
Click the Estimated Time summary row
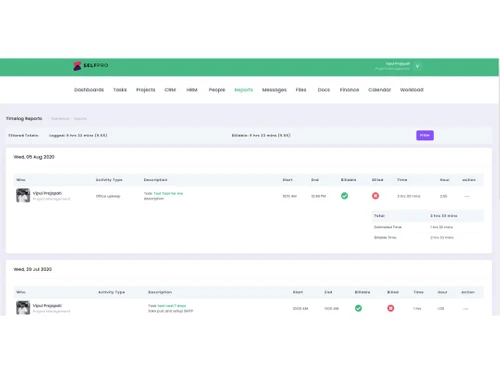[x=427, y=227]
